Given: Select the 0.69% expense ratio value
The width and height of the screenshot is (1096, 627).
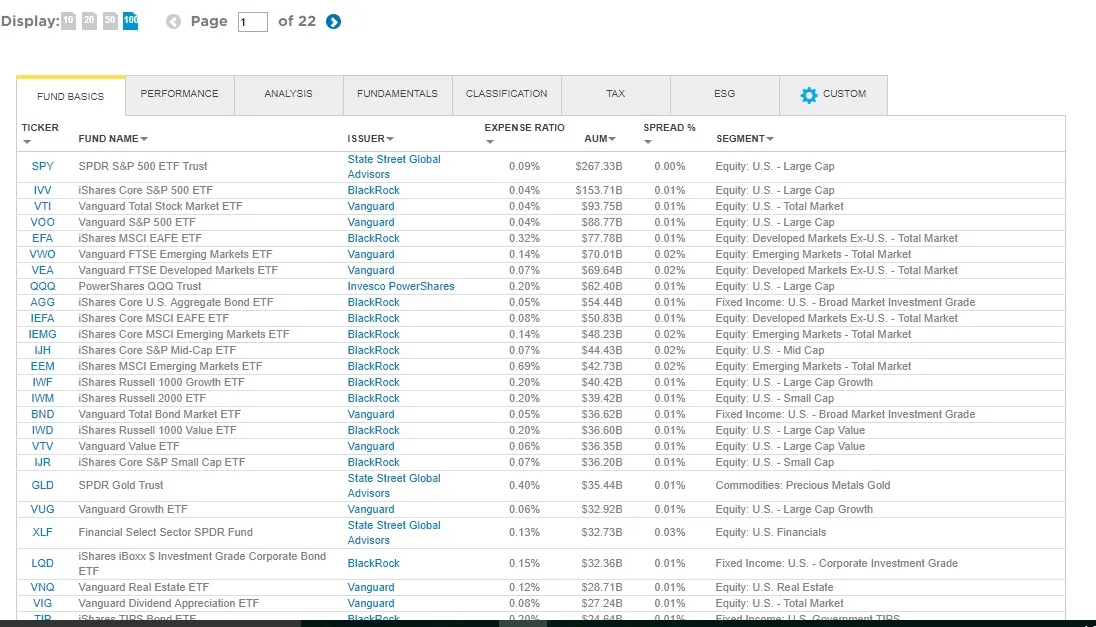Looking at the screenshot, I should pyautogui.click(x=524, y=366).
